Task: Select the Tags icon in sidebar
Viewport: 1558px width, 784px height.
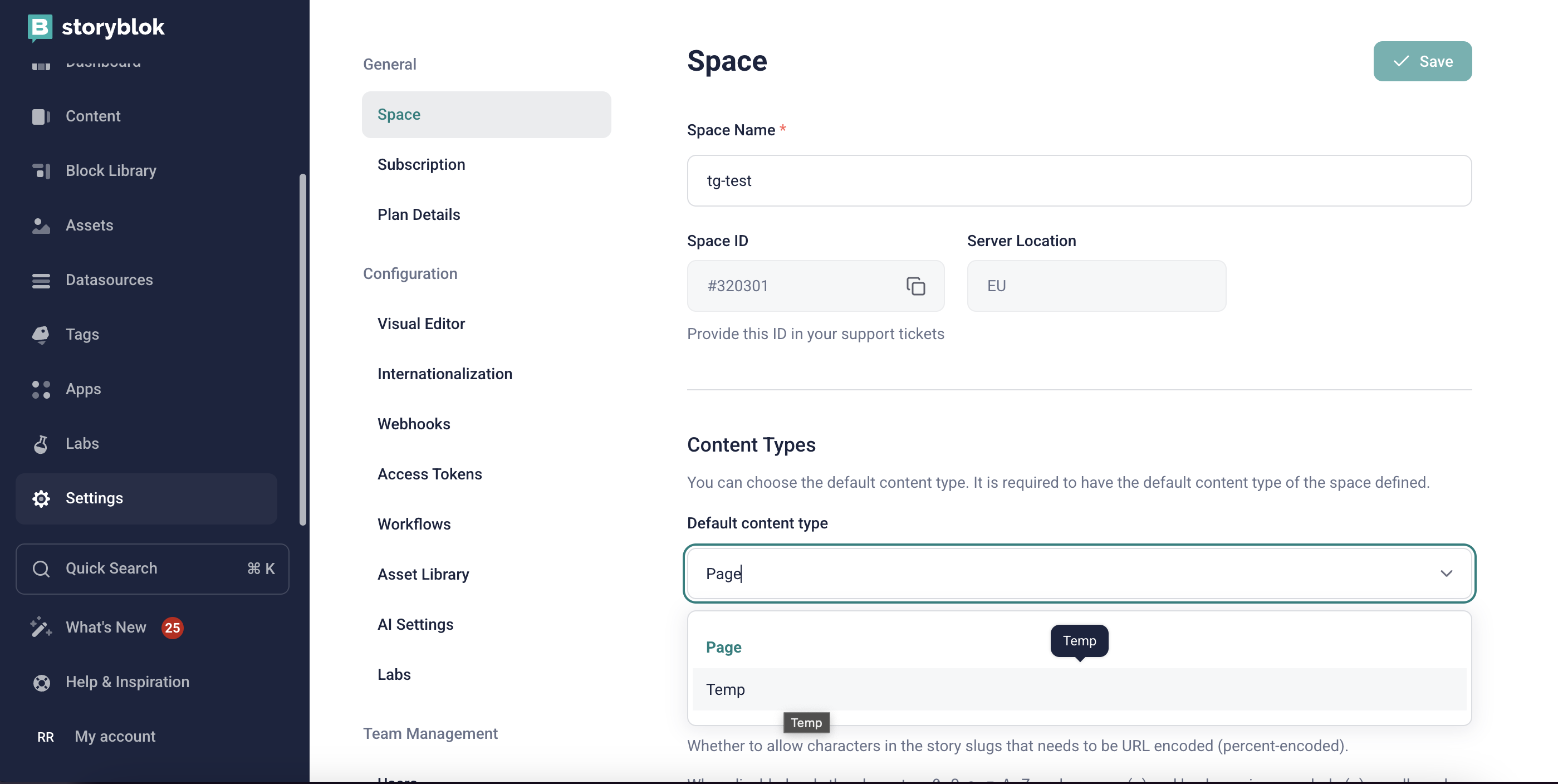Action: click(x=41, y=335)
